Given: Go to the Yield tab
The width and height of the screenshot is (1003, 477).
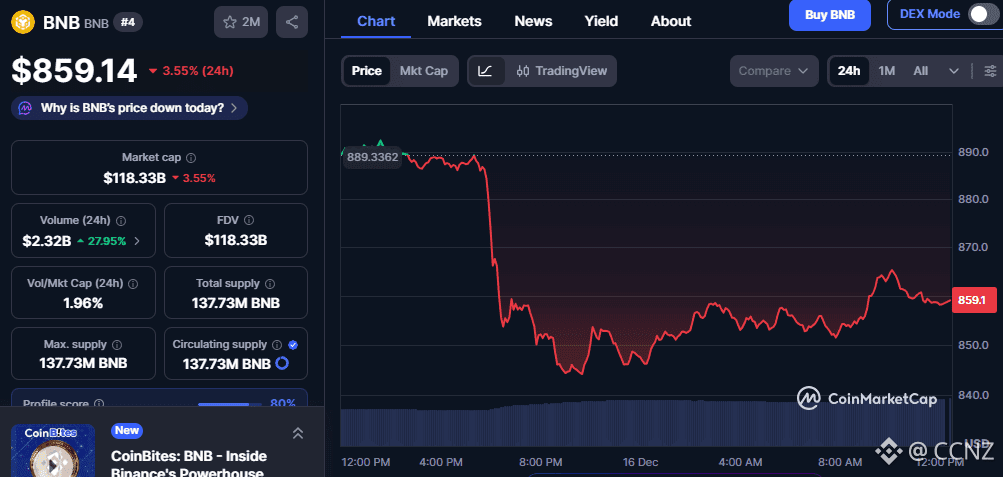Looking at the screenshot, I should click(x=601, y=21).
